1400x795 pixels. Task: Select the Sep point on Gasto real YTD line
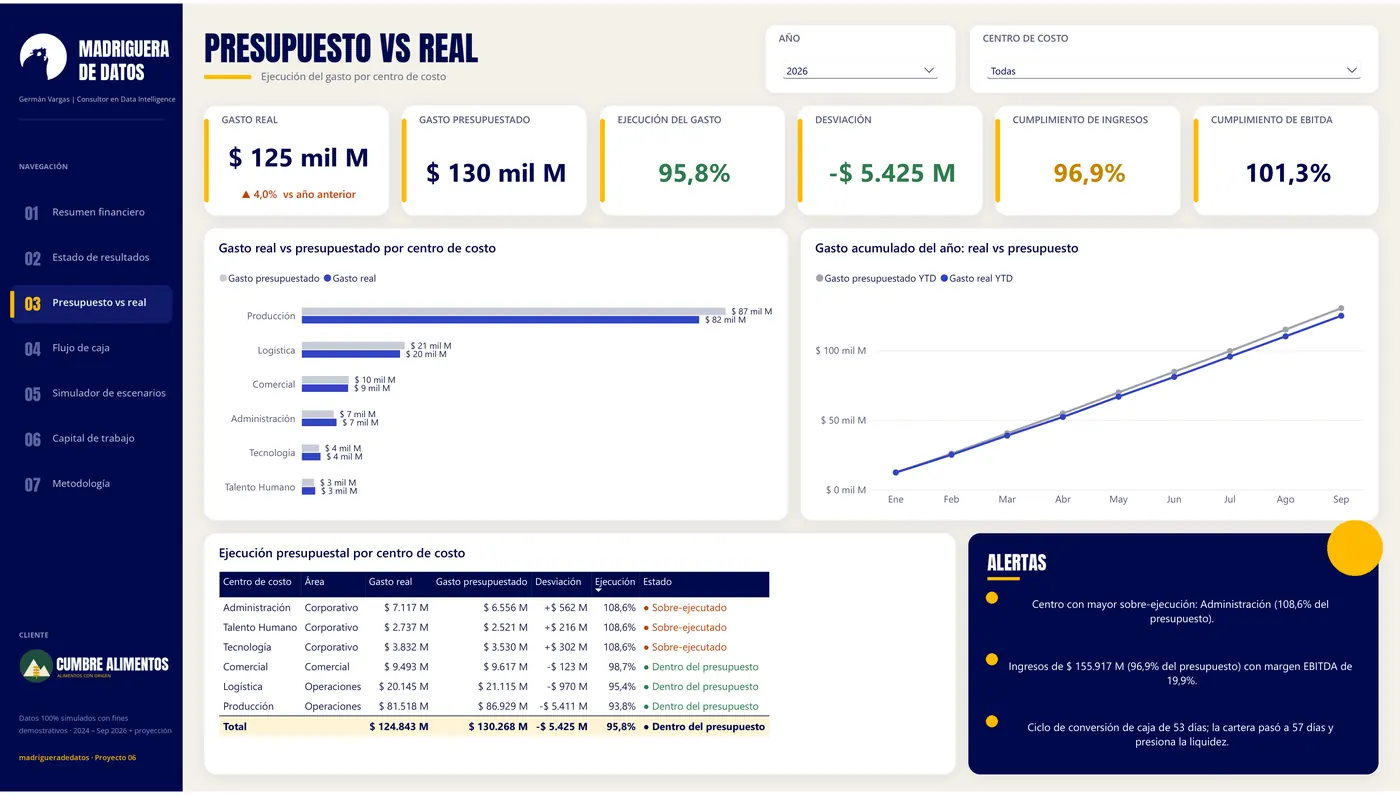[x=1341, y=316]
